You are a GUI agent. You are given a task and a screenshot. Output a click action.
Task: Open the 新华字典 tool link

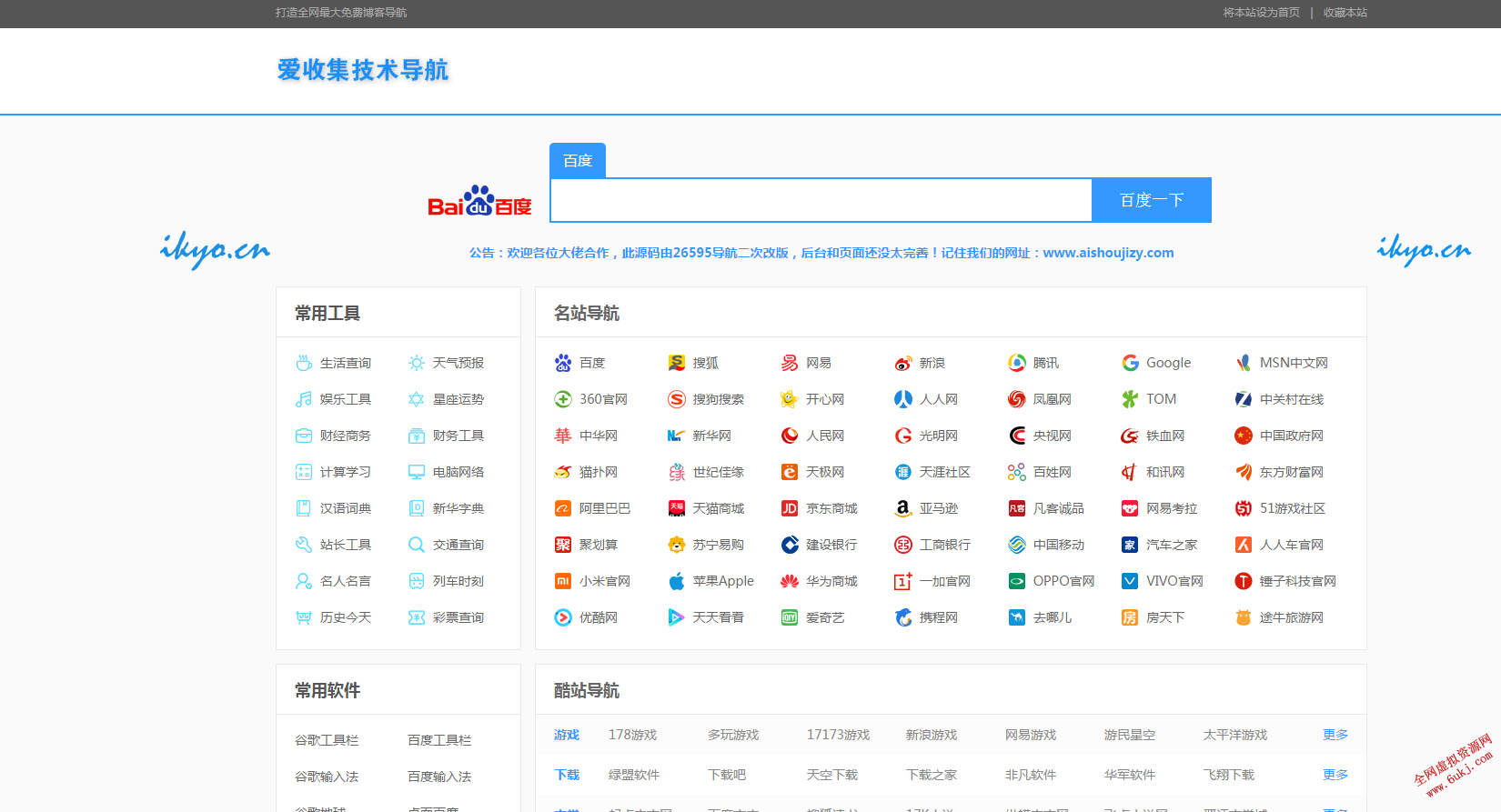pyautogui.click(x=458, y=508)
